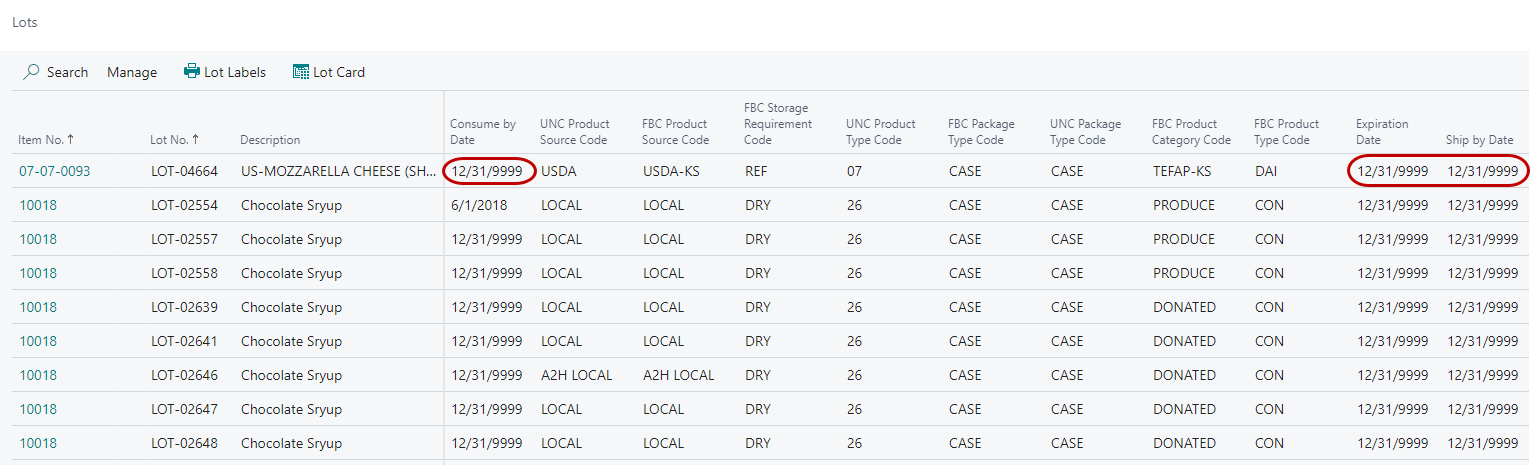1530x465 pixels.
Task: Click Consume by Date 6/1/2018 cell
Action: point(479,205)
